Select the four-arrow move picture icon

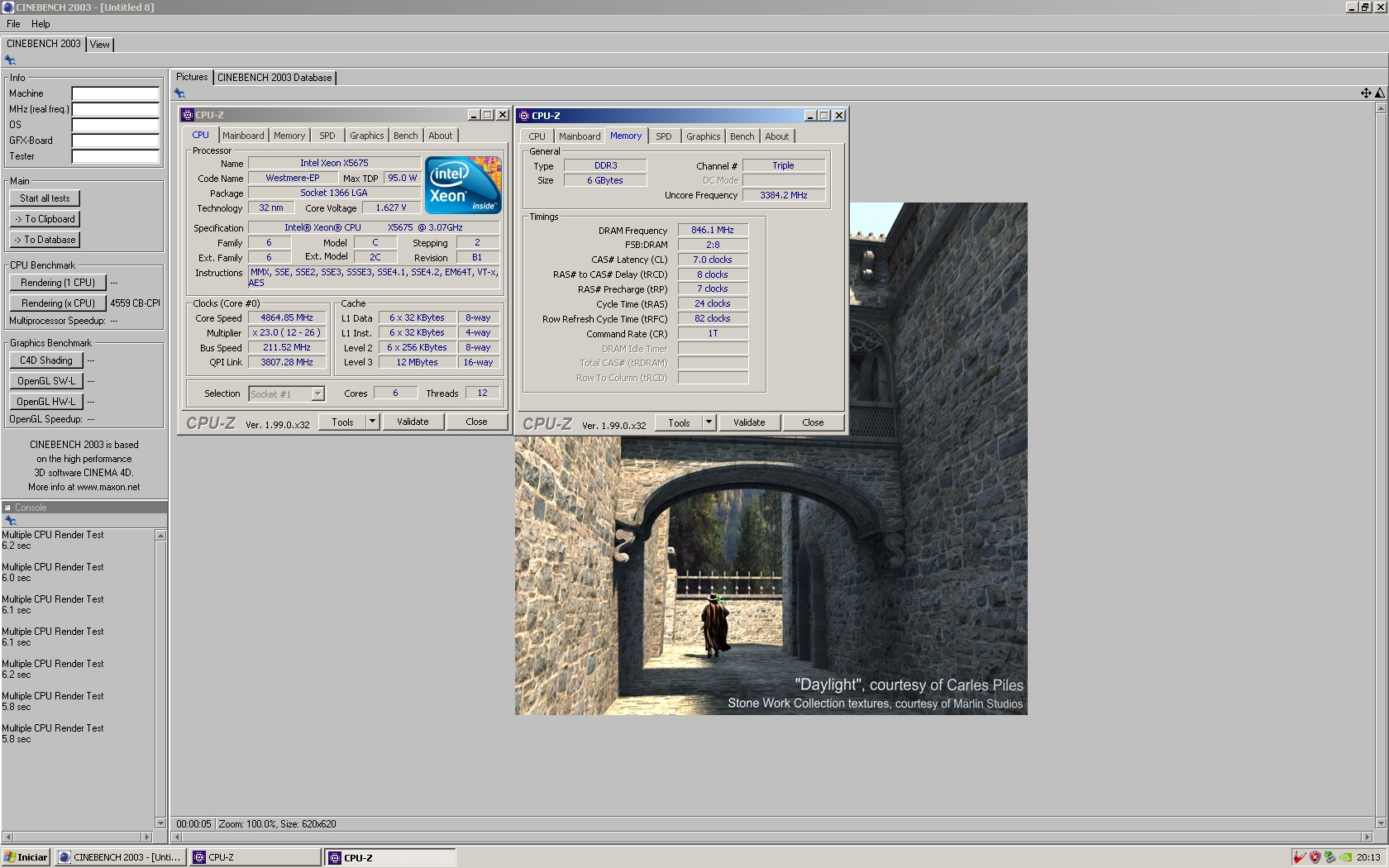click(x=1366, y=93)
